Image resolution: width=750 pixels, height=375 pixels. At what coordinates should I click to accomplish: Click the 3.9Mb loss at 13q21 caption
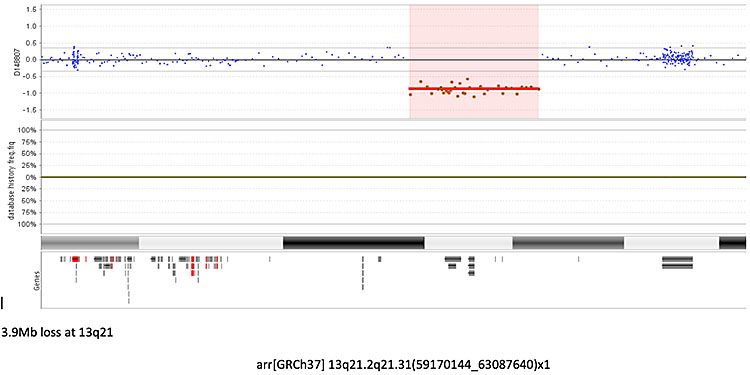(x=57, y=332)
